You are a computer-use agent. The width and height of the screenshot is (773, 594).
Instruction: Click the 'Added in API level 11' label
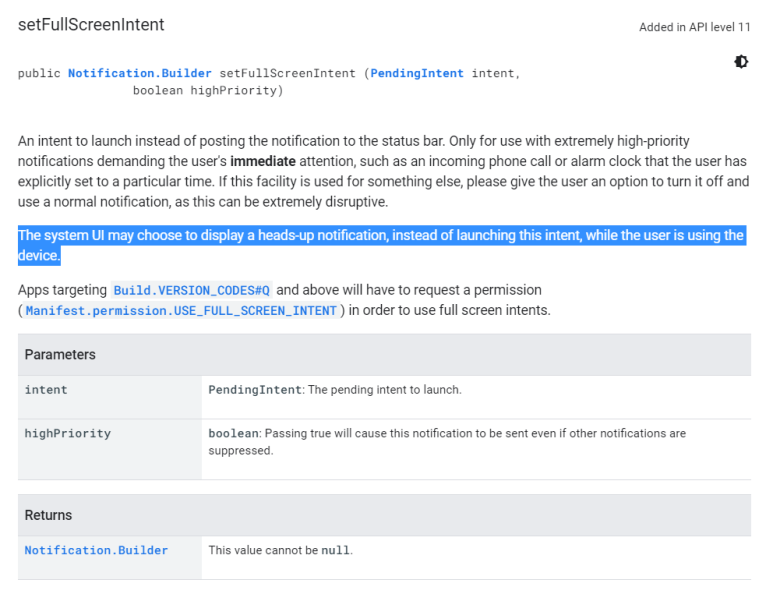point(694,27)
